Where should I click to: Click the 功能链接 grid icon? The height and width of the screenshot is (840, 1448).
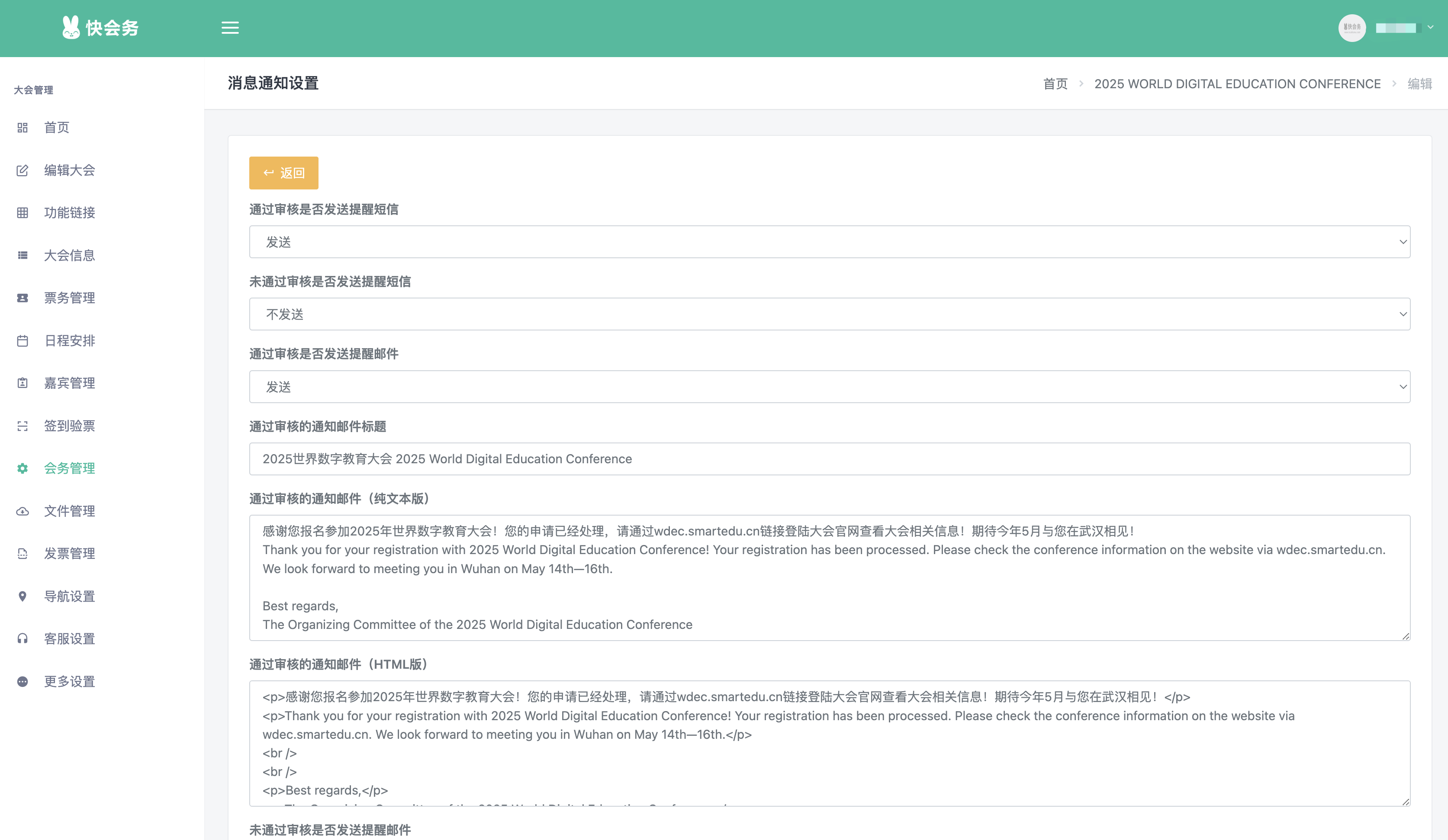point(23,212)
